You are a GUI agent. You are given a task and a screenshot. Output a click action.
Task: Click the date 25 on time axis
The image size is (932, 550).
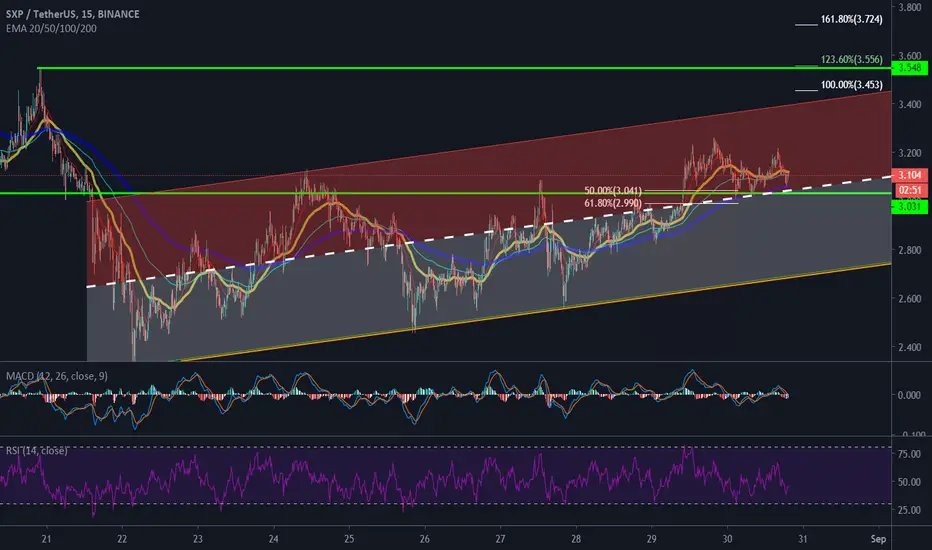[x=349, y=539]
